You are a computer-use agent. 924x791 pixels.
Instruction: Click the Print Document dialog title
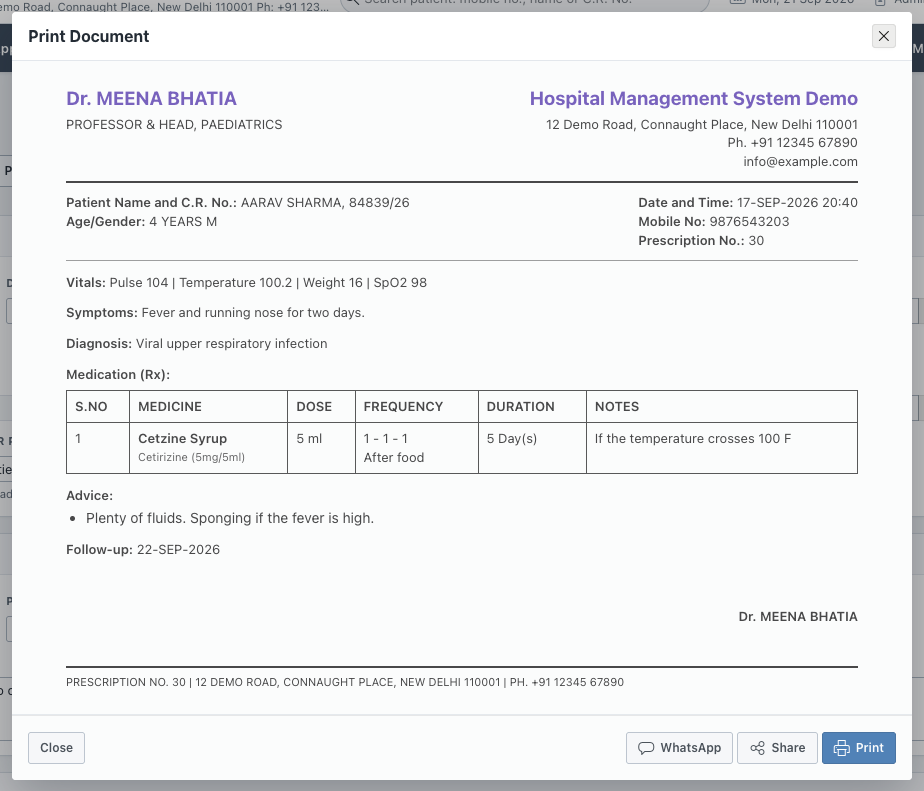coord(89,36)
